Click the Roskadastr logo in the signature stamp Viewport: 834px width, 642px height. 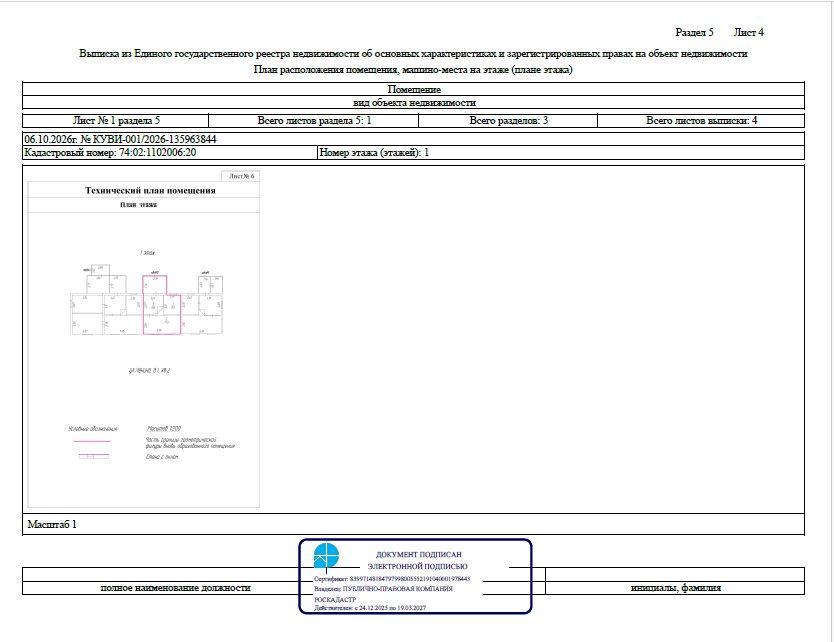[x=326, y=555]
